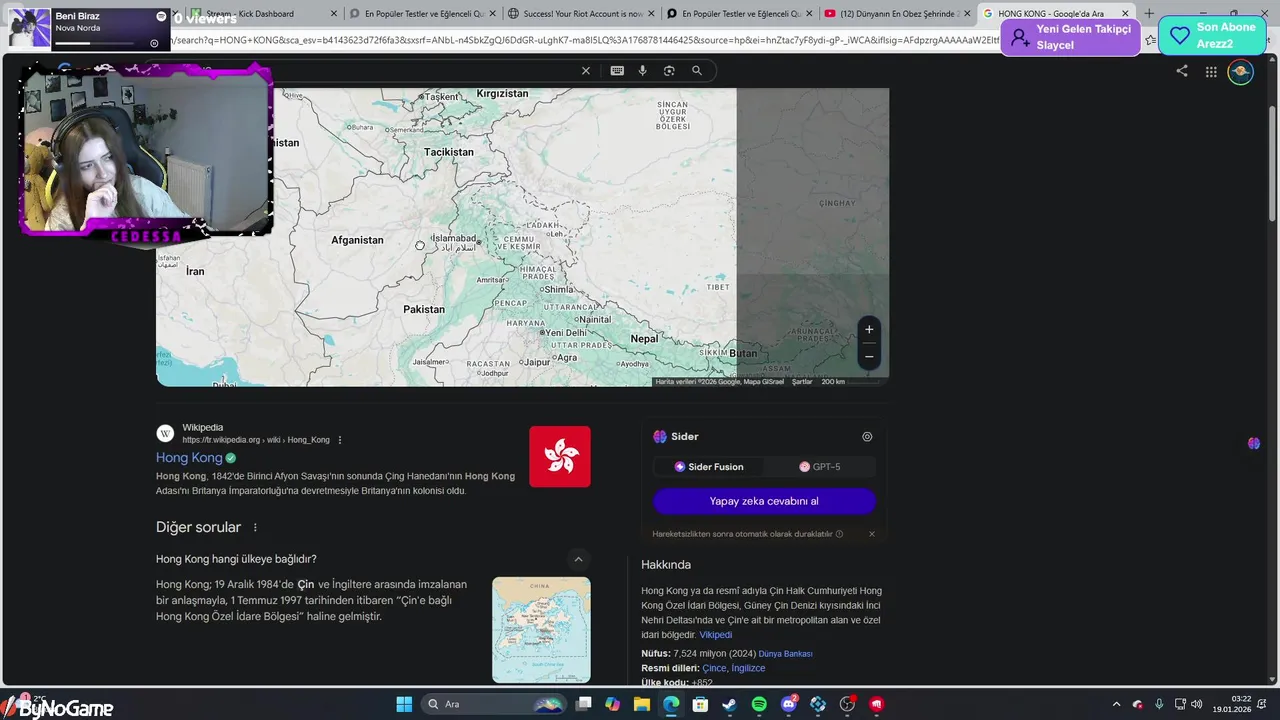This screenshot has width=1280, height=720.
Task: Open OBS Studio from the taskbar
Action: [x=847, y=704]
